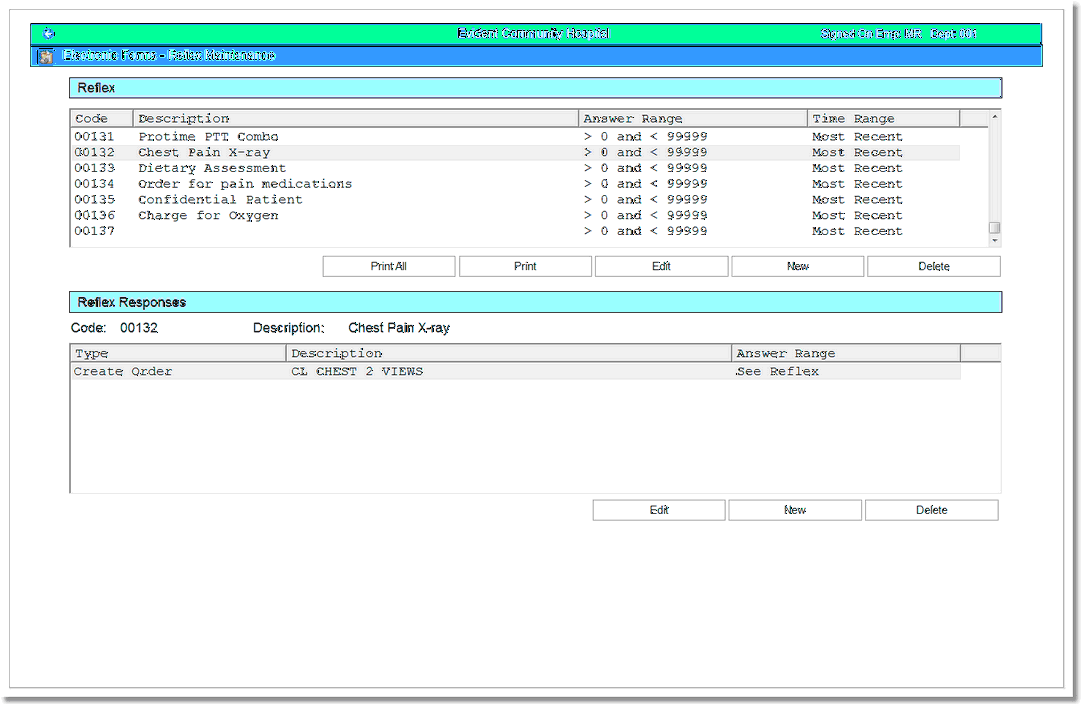The height and width of the screenshot is (706, 1082).
Task: Click the answer range in the Charge for Oxygen row
Action: (x=645, y=215)
